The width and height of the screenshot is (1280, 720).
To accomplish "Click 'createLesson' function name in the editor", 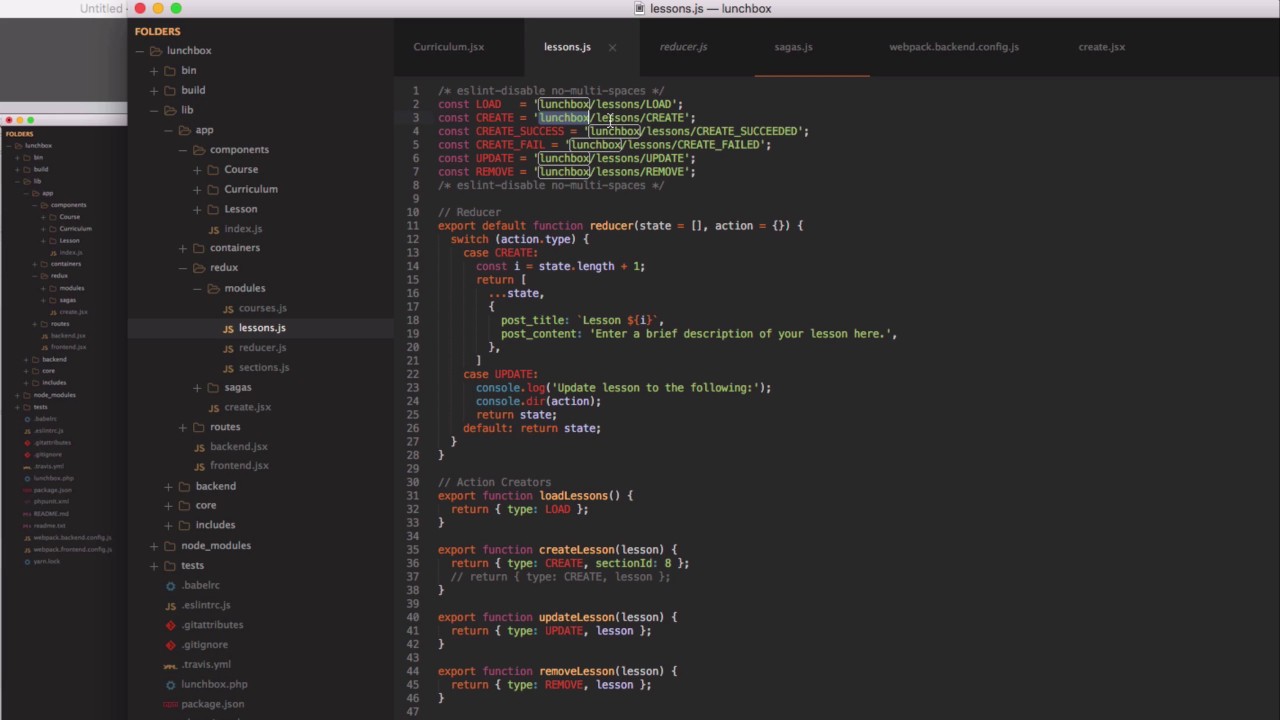I will tap(577, 550).
